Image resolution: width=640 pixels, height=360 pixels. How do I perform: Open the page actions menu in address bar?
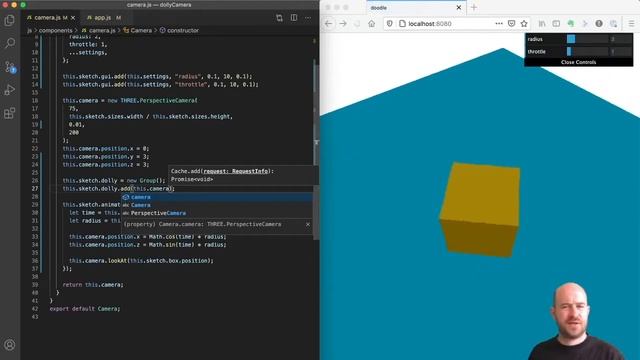499,24
